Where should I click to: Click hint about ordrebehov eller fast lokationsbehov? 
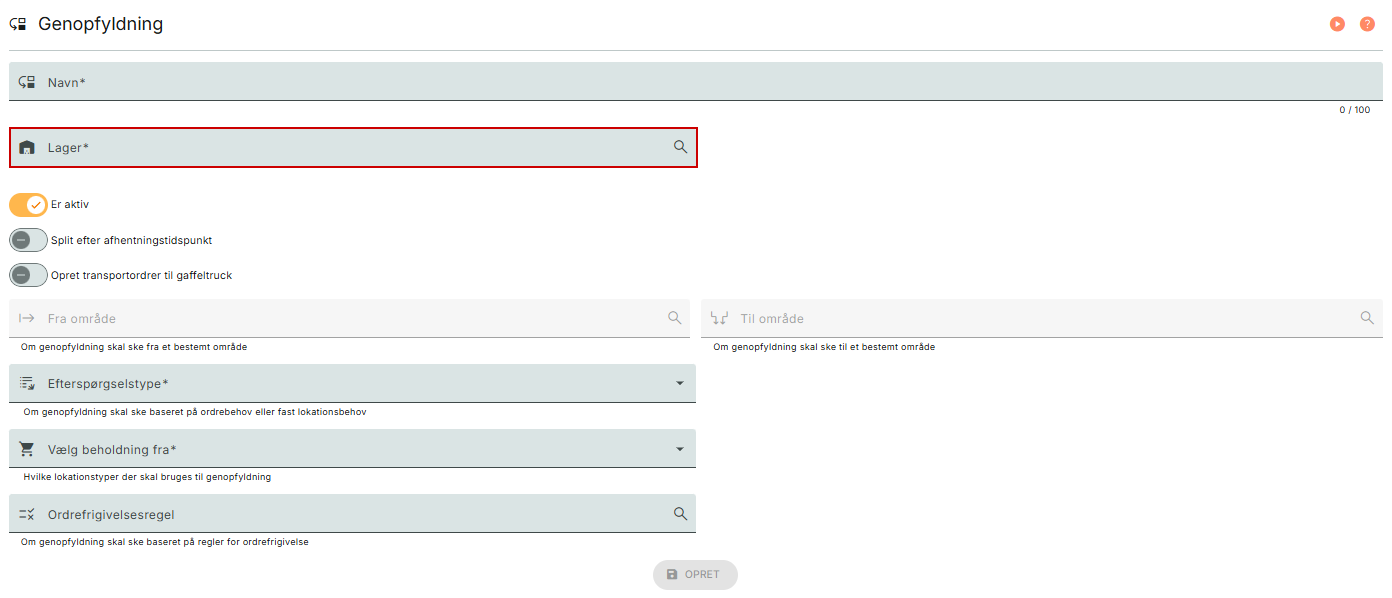(195, 412)
